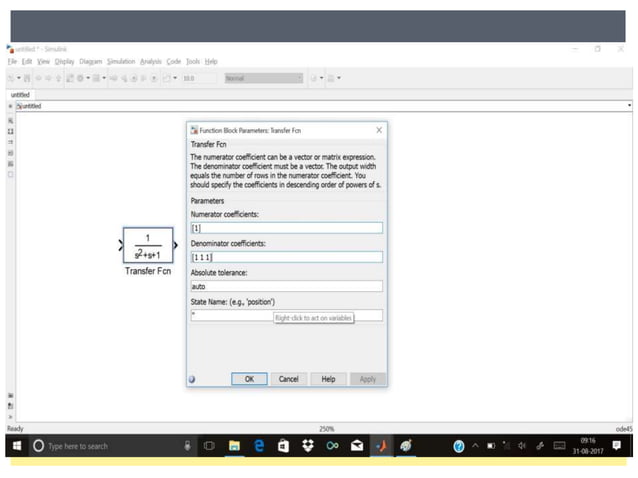Image resolution: width=638 pixels, height=478 pixels.
Task: Open the Edit menu
Action: (27, 61)
